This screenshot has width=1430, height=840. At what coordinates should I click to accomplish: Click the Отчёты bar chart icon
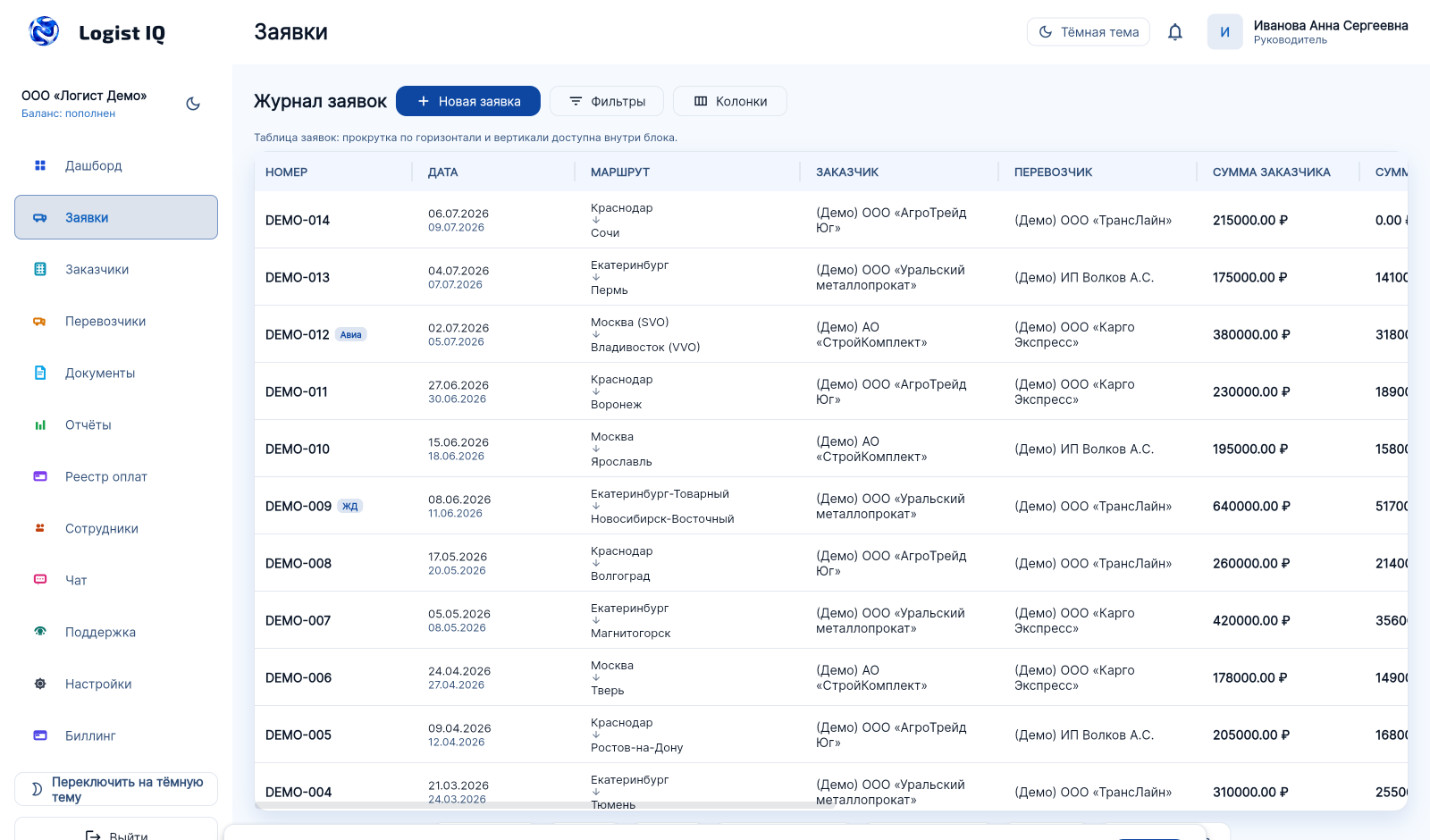(x=40, y=424)
